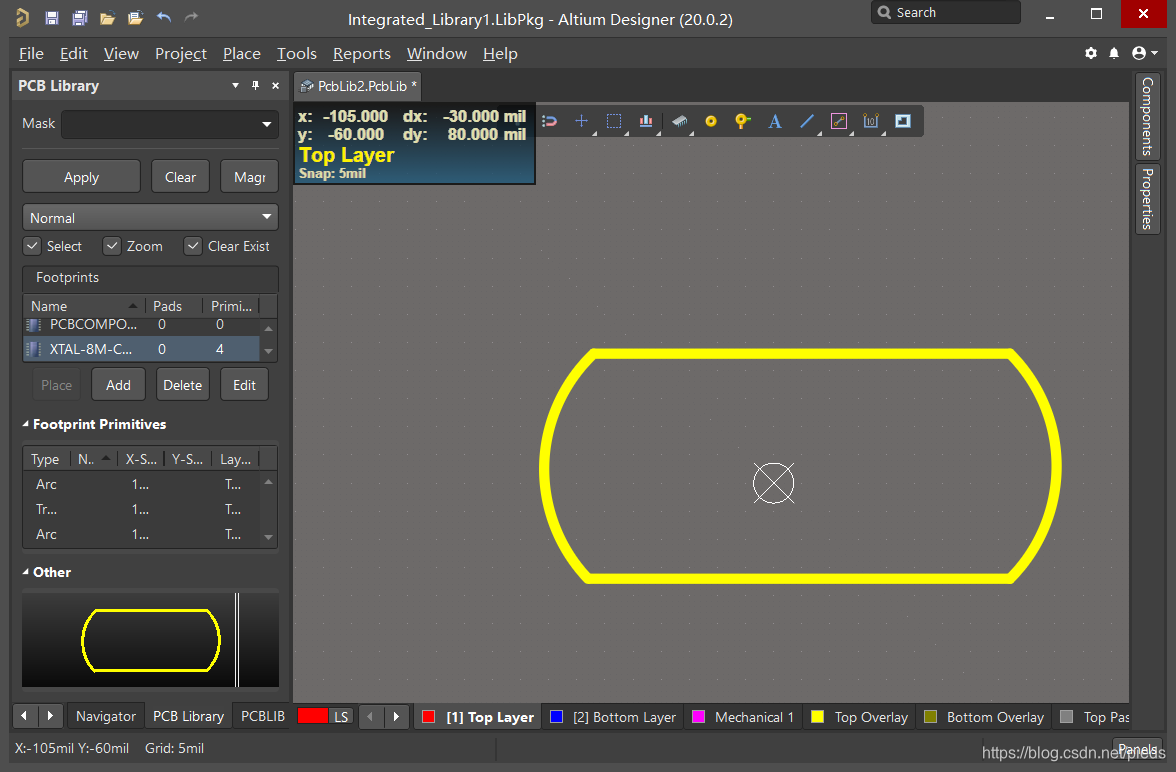Click the red current layer color swatch
The height and width of the screenshot is (772, 1176).
(x=312, y=716)
